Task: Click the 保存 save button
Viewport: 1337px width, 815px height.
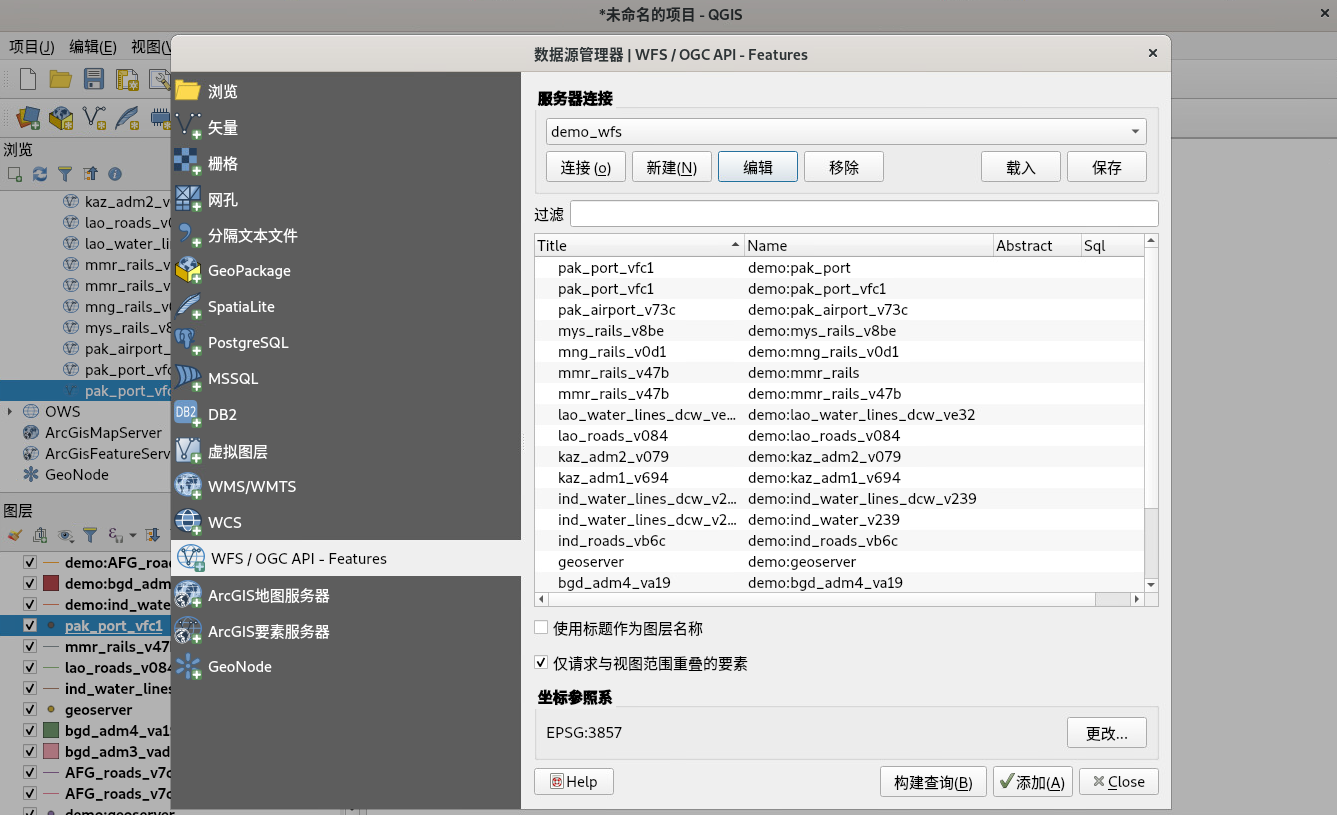Action: (x=1107, y=167)
